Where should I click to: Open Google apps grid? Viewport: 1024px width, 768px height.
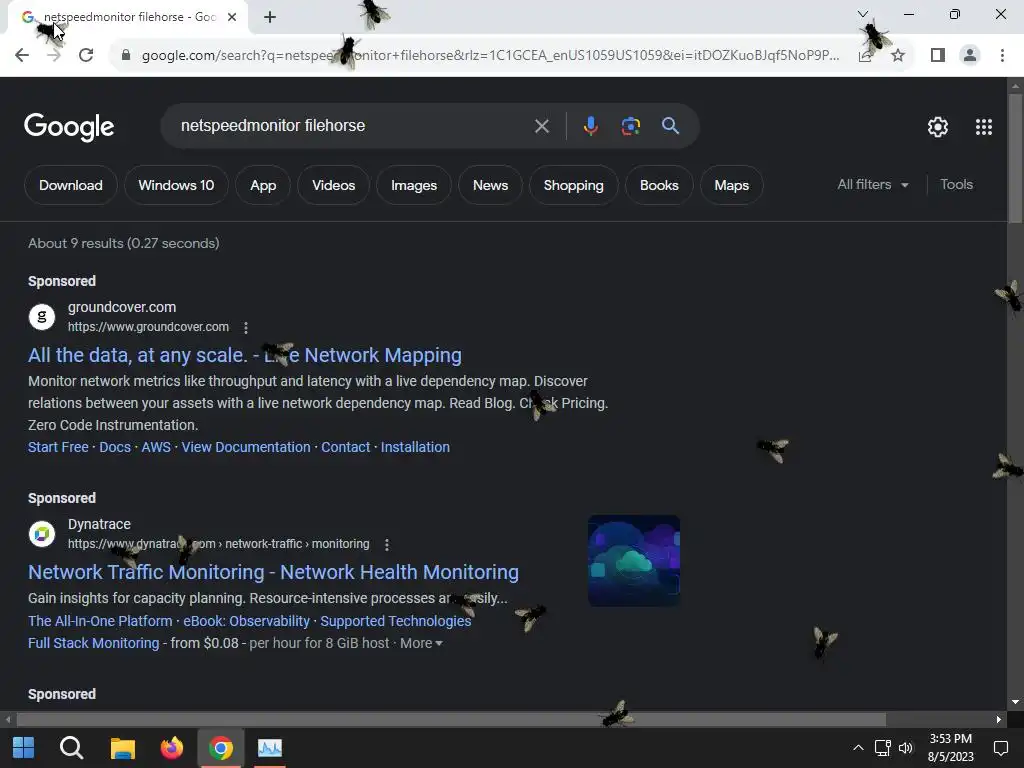pyautogui.click(x=984, y=127)
